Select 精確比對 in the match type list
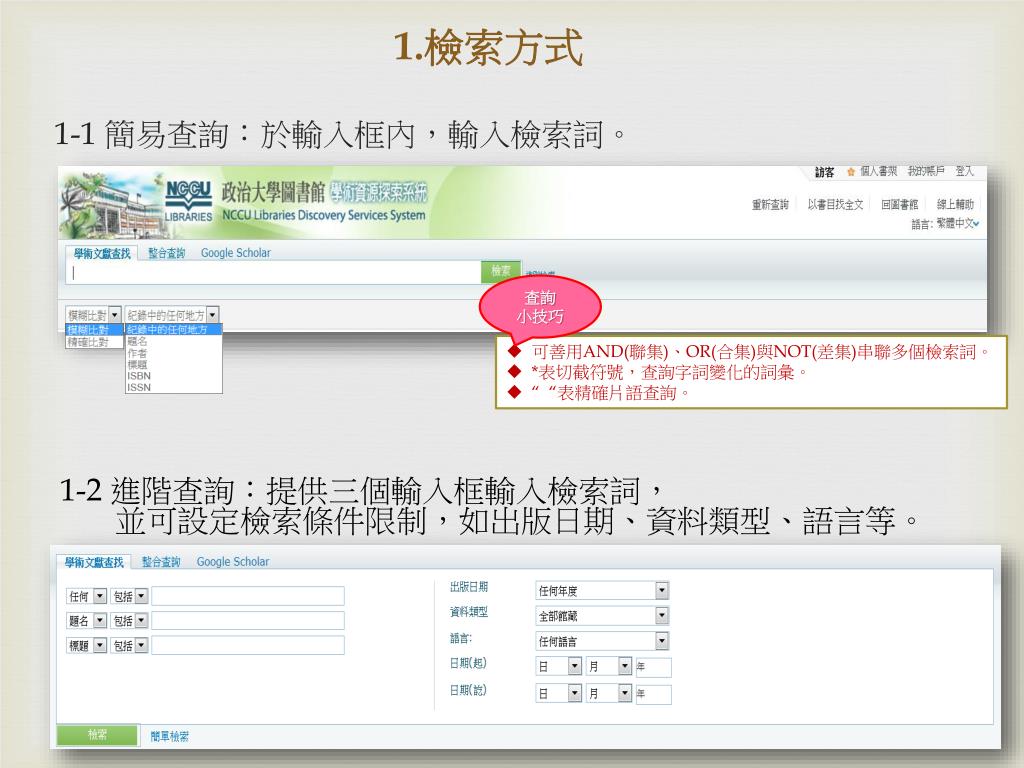The width and height of the screenshot is (1024, 768). click(x=88, y=342)
